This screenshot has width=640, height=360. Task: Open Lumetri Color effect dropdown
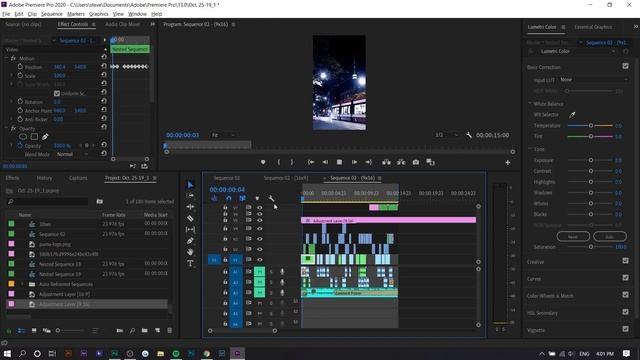tap(577, 51)
